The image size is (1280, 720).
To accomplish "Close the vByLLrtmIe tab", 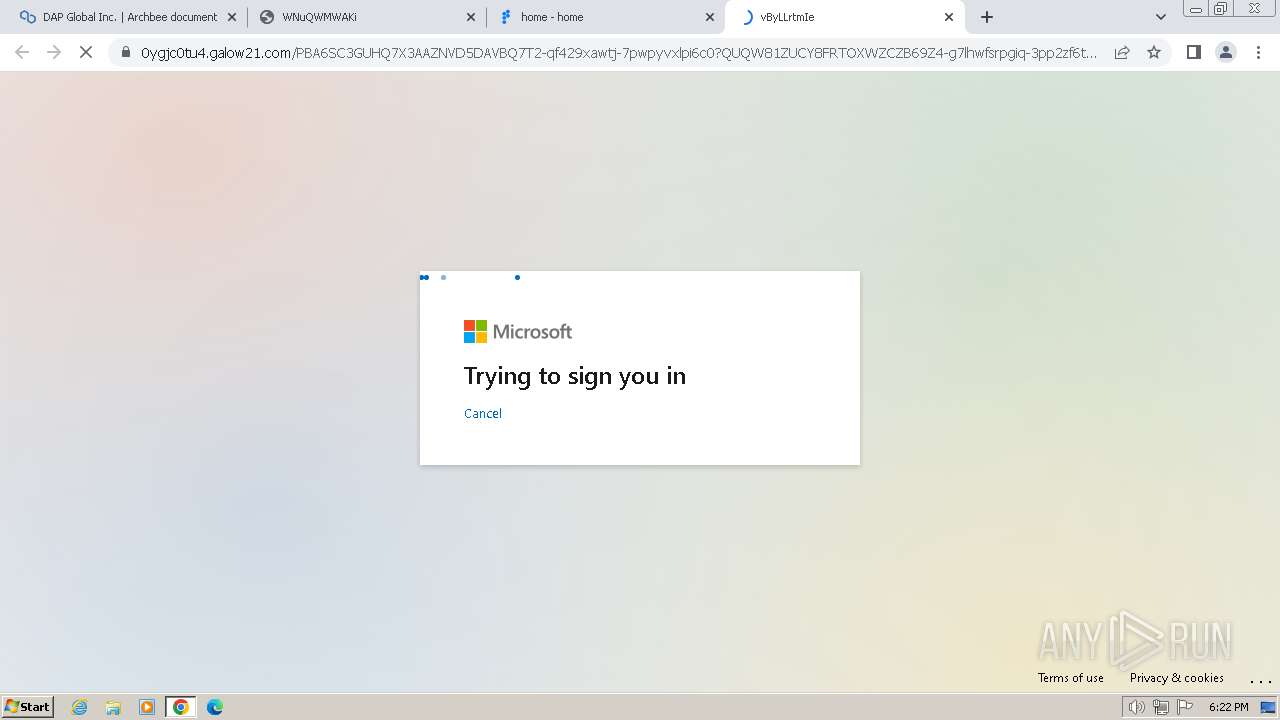I will click(x=949, y=17).
